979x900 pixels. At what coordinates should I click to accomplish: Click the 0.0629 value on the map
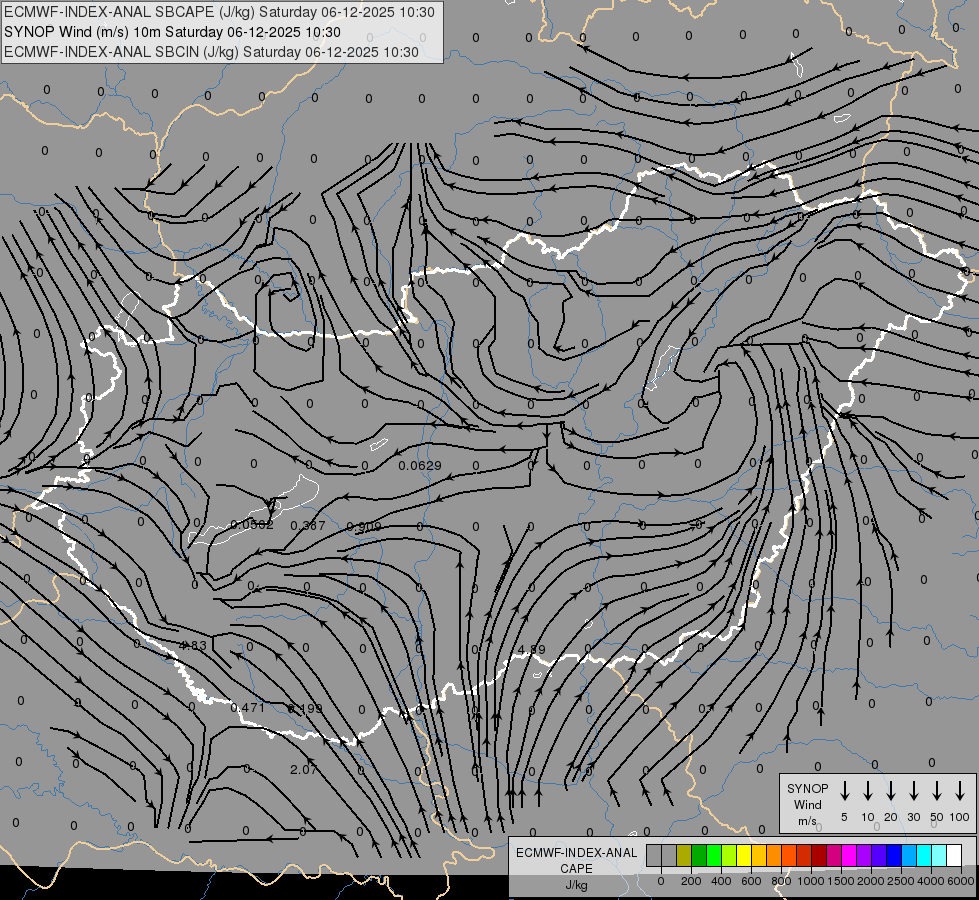coord(420,465)
